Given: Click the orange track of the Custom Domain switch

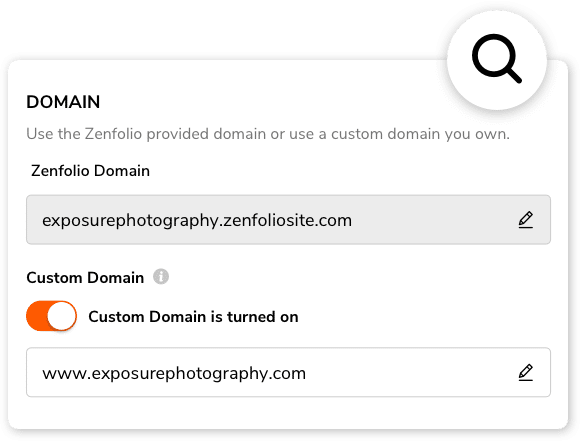Looking at the screenshot, I should (36, 316).
